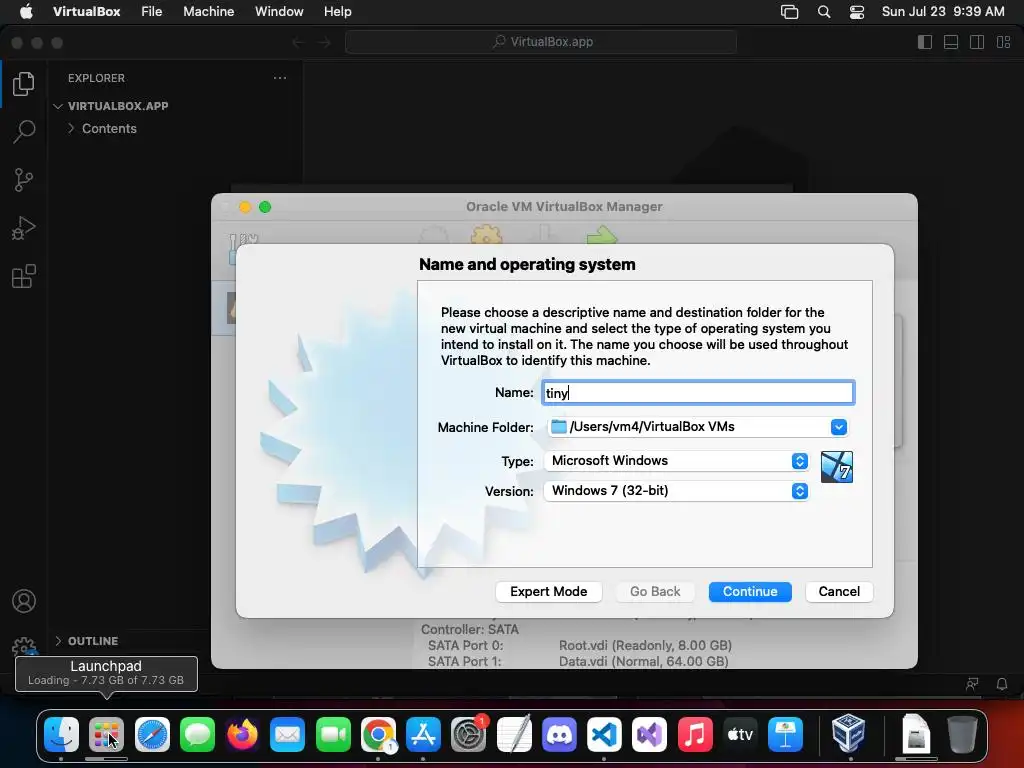This screenshot has height=768, width=1024.
Task: Open the File menu
Action: pyautogui.click(x=152, y=12)
